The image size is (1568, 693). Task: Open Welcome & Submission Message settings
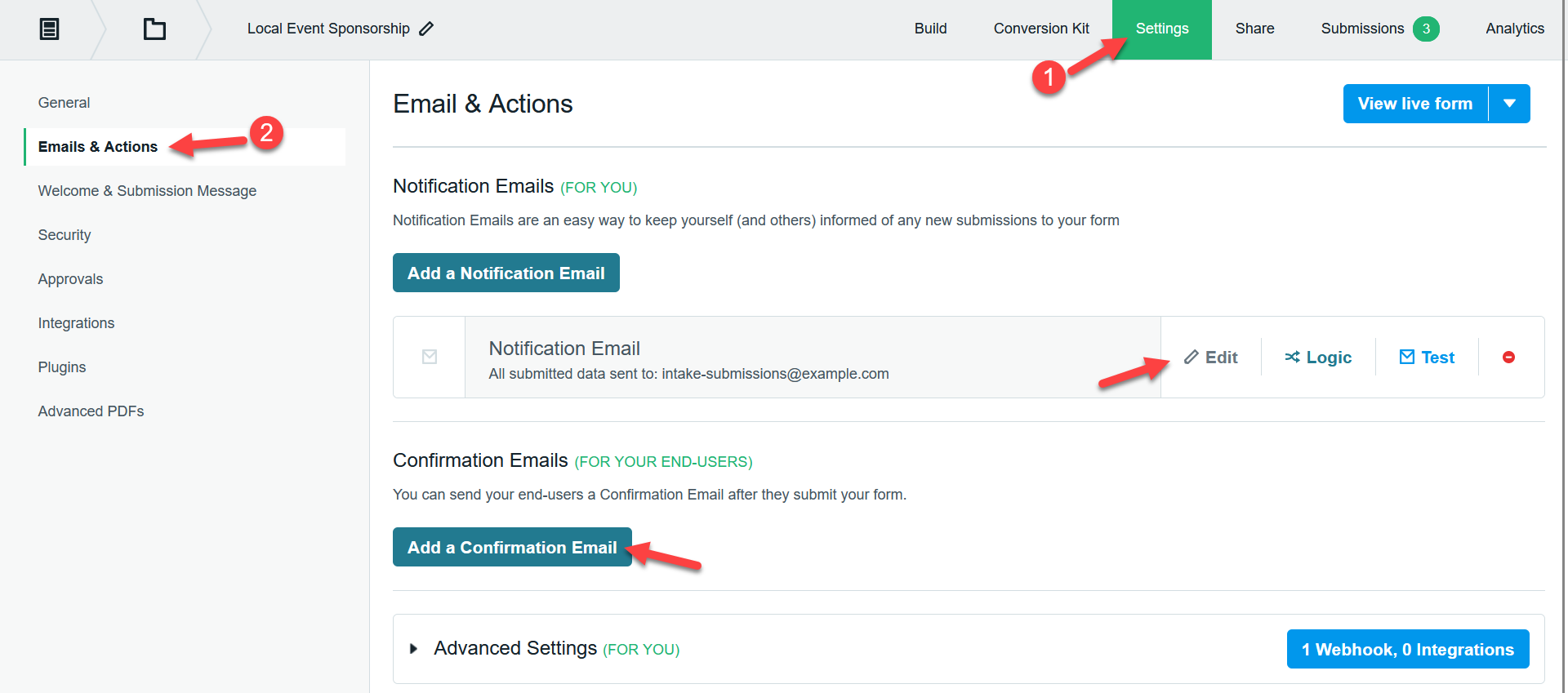147,191
